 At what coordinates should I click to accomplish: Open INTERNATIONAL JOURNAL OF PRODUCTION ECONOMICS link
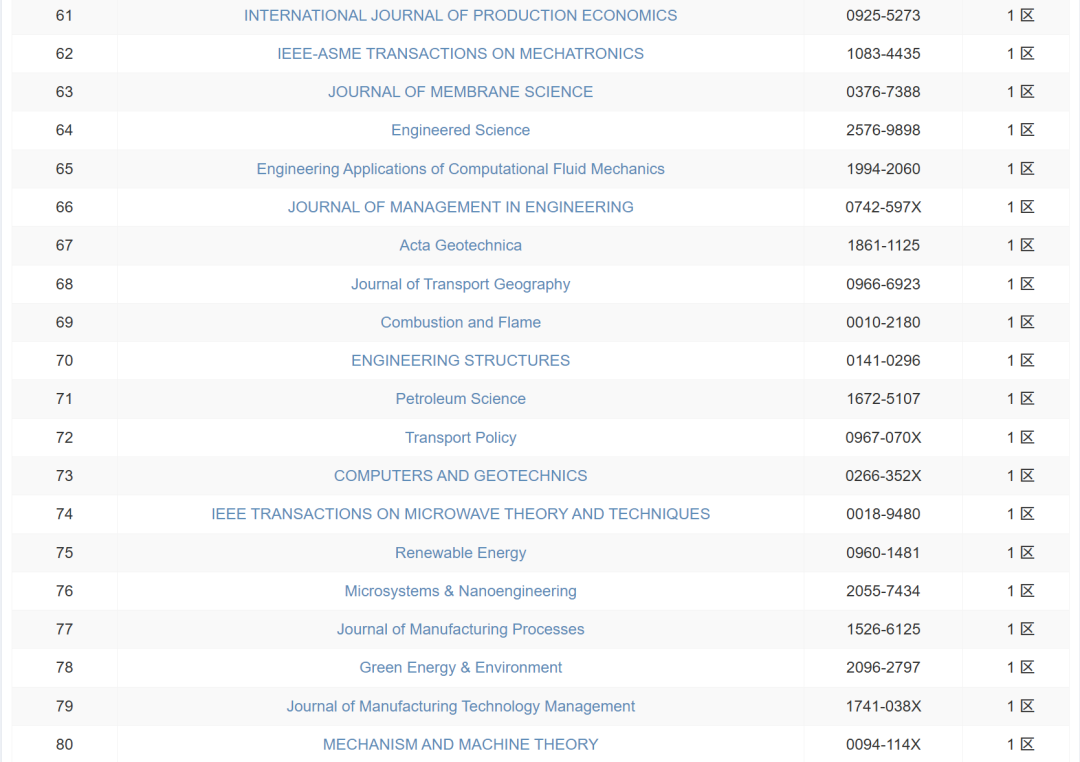(x=460, y=15)
